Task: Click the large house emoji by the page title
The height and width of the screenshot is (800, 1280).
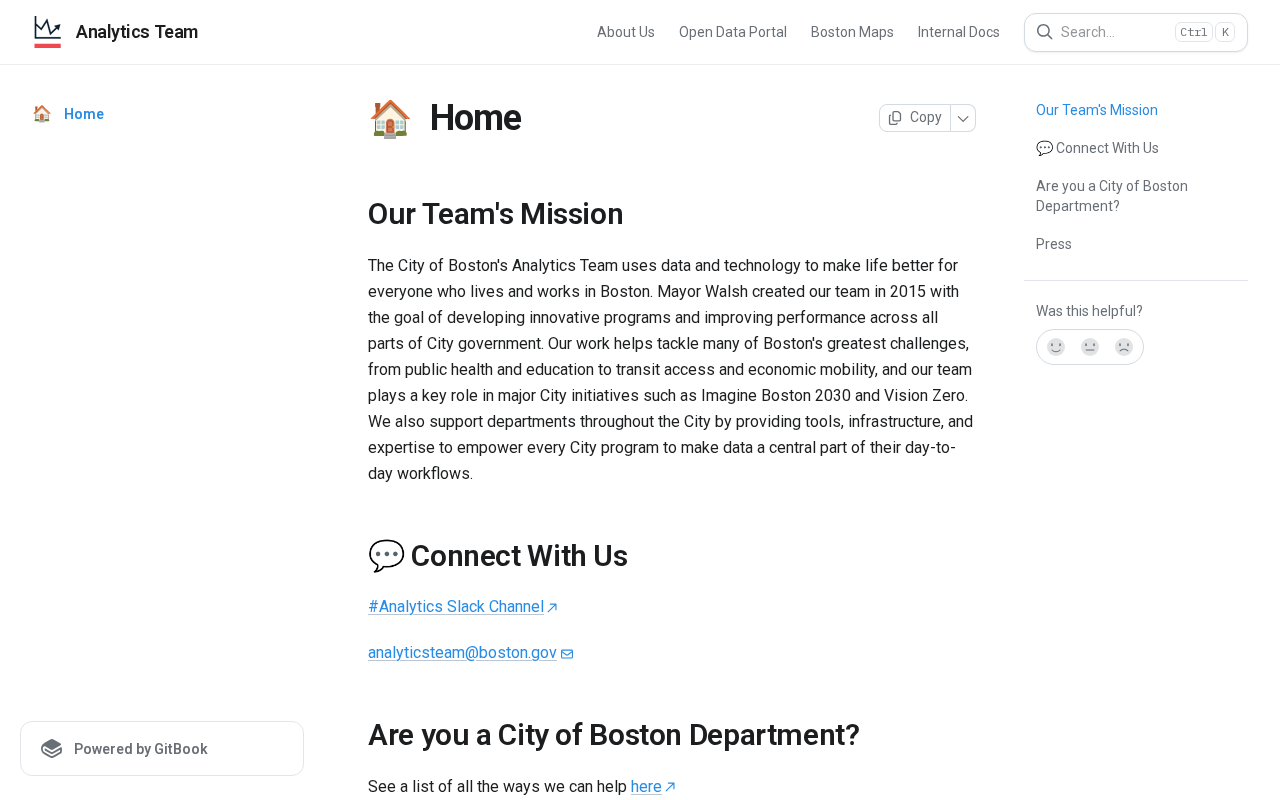Action: pyautogui.click(x=390, y=118)
